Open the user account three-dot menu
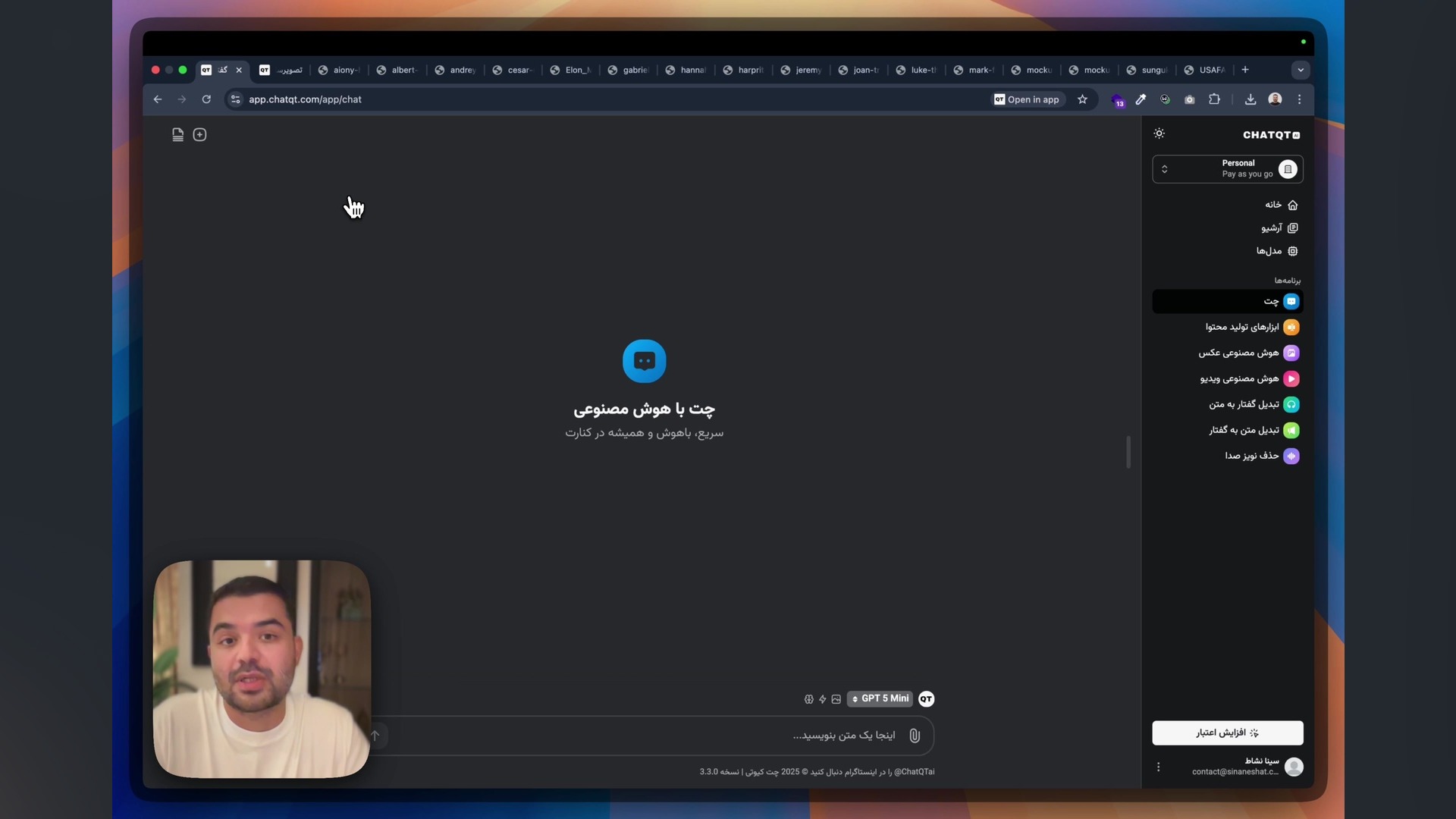Image resolution: width=1456 pixels, height=819 pixels. [1158, 767]
